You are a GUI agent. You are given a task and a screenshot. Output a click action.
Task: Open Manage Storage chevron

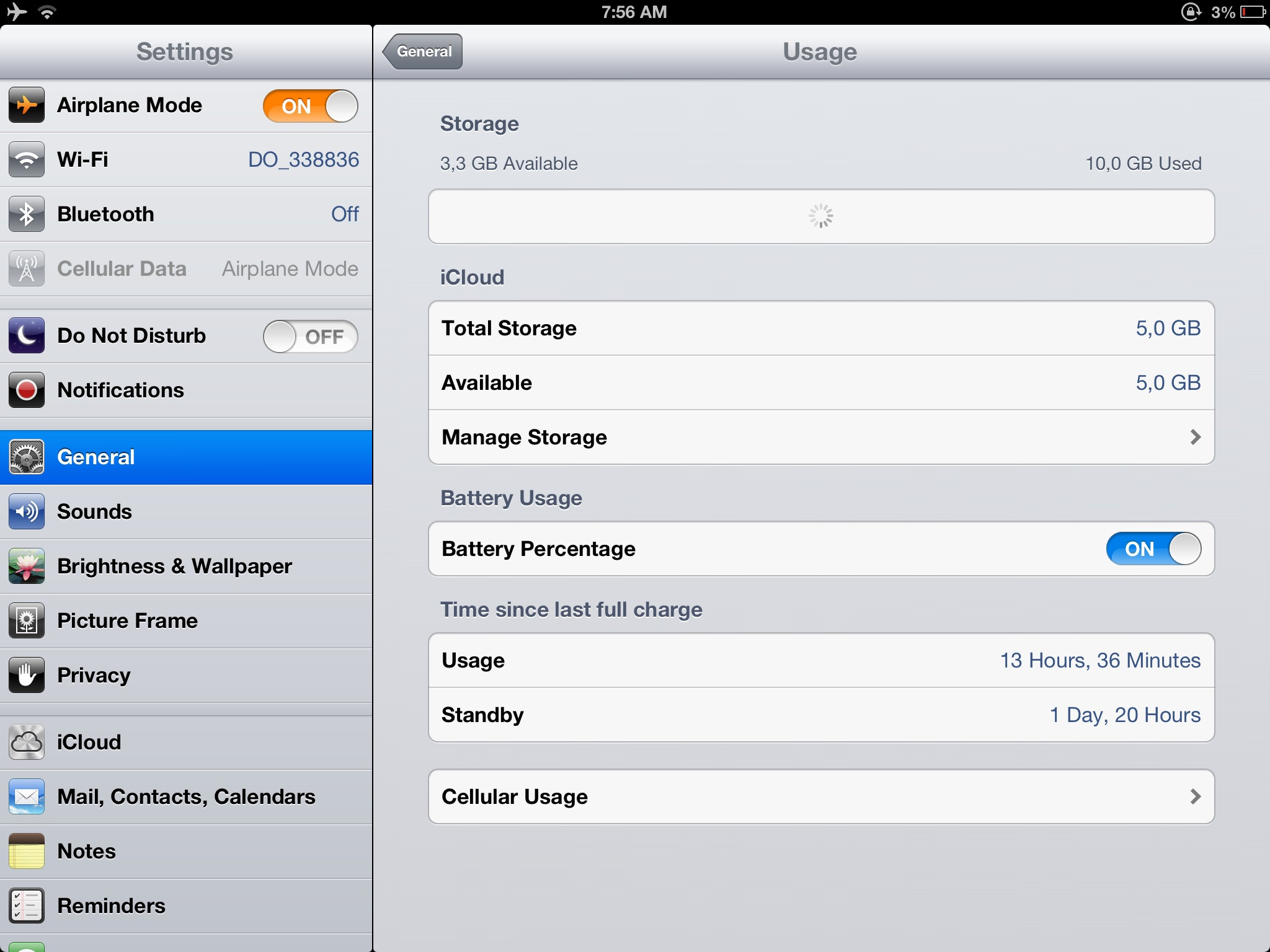1195,438
